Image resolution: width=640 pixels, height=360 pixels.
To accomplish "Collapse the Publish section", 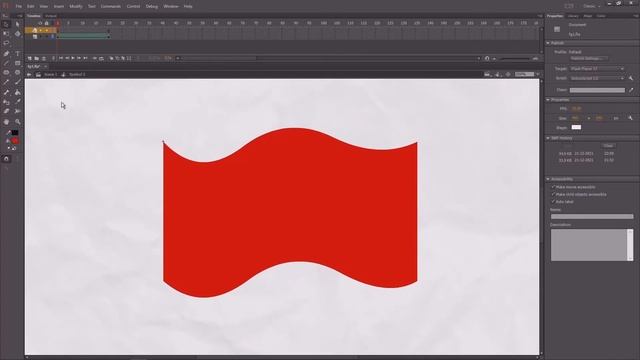I will pyautogui.click(x=548, y=43).
